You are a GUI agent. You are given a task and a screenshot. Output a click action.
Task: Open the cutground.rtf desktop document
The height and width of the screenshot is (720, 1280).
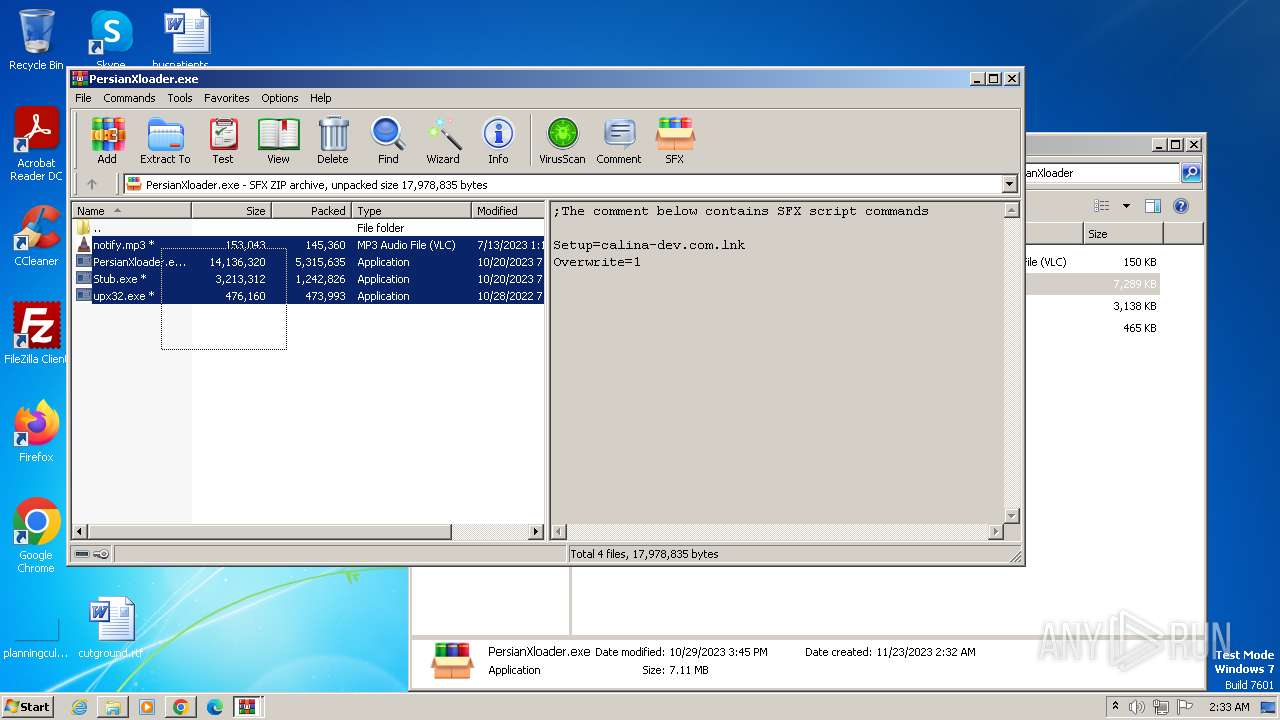pos(111,627)
